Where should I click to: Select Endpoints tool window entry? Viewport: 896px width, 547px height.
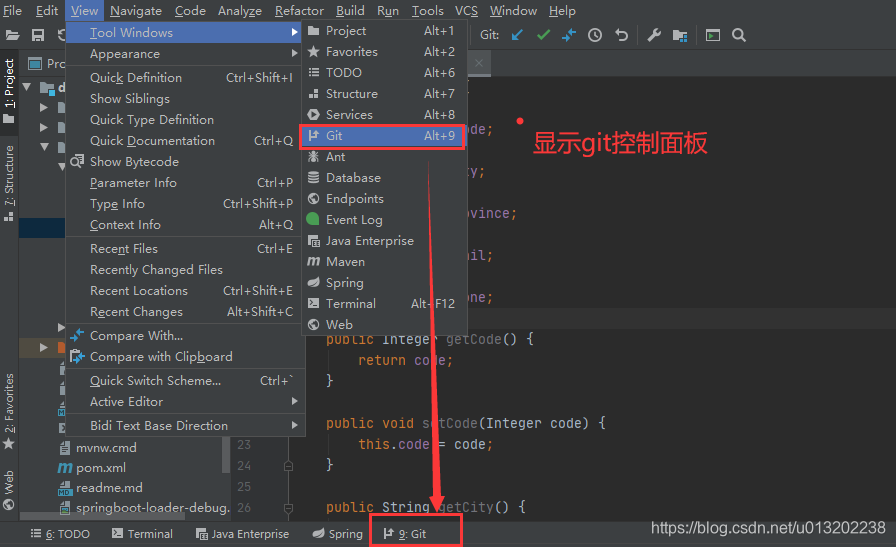pyautogui.click(x=383, y=199)
